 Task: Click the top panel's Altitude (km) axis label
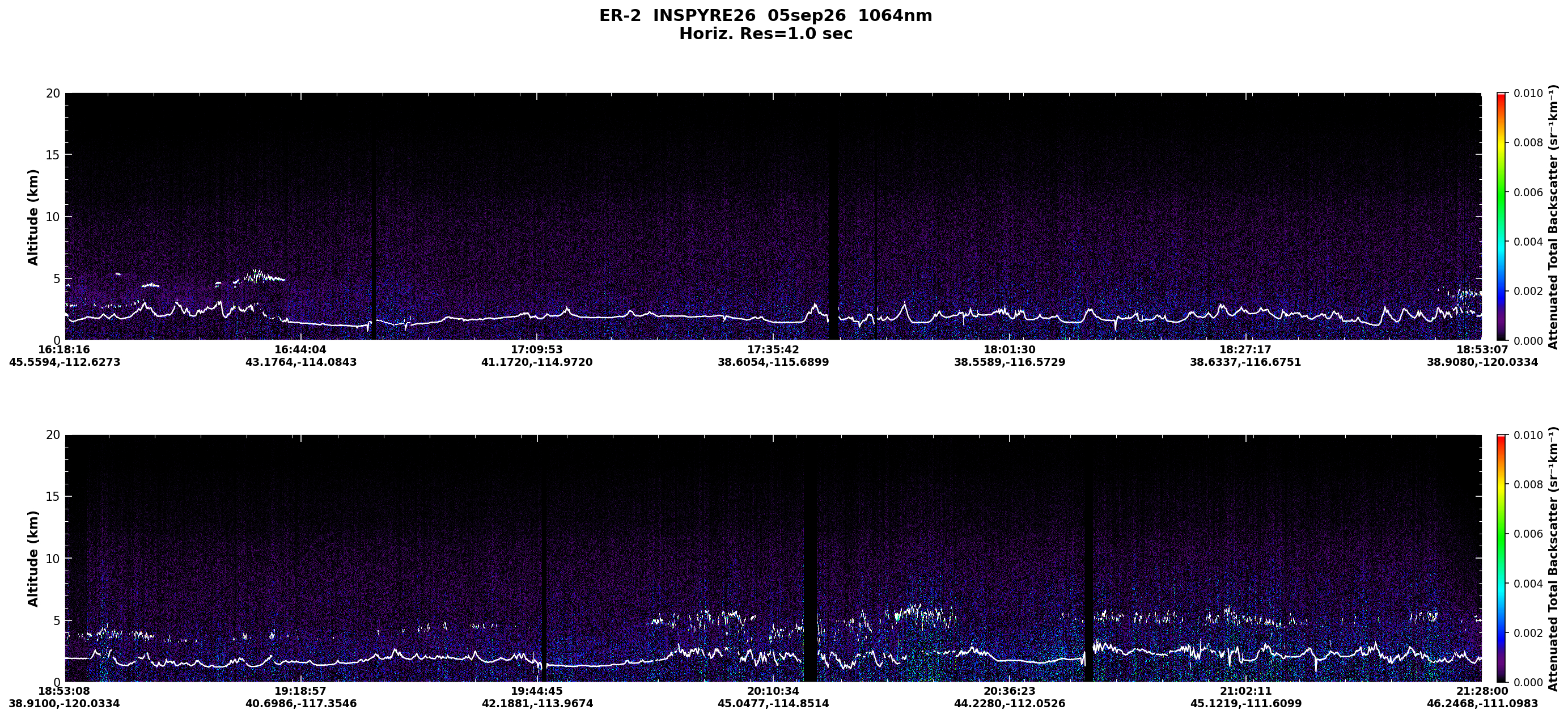[x=33, y=217]
